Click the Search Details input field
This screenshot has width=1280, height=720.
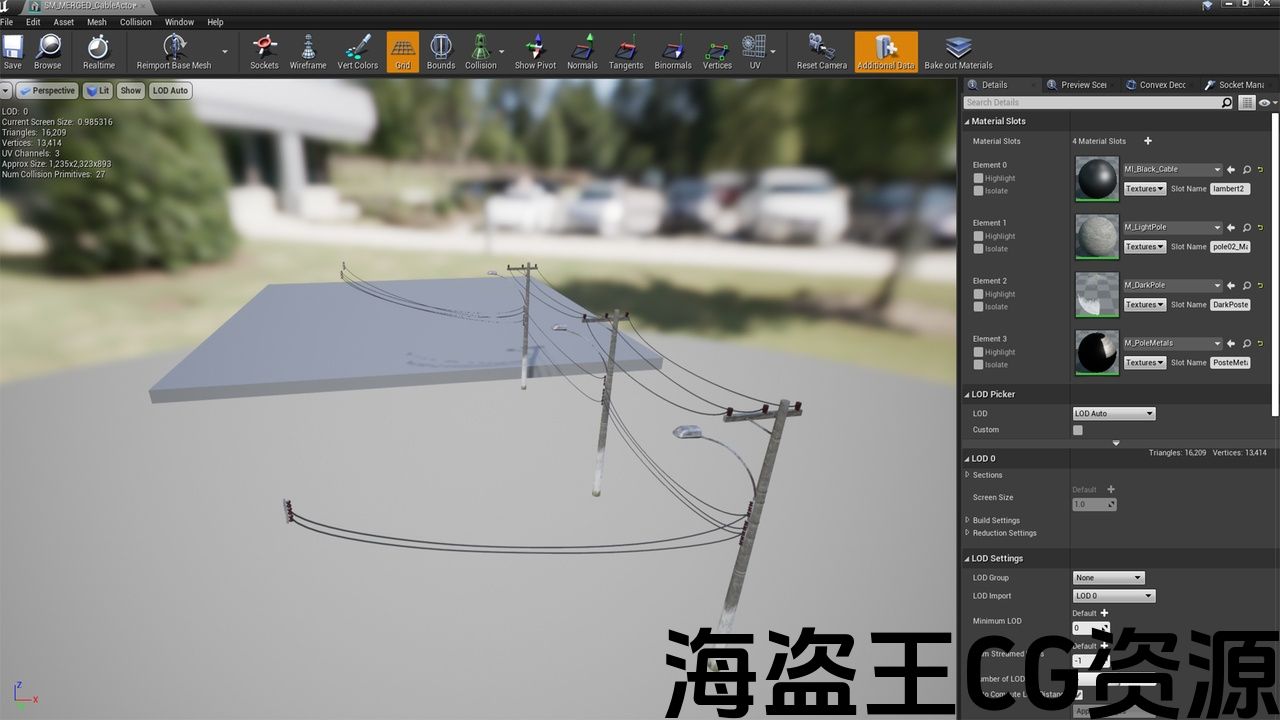(x=1092, y=103)
